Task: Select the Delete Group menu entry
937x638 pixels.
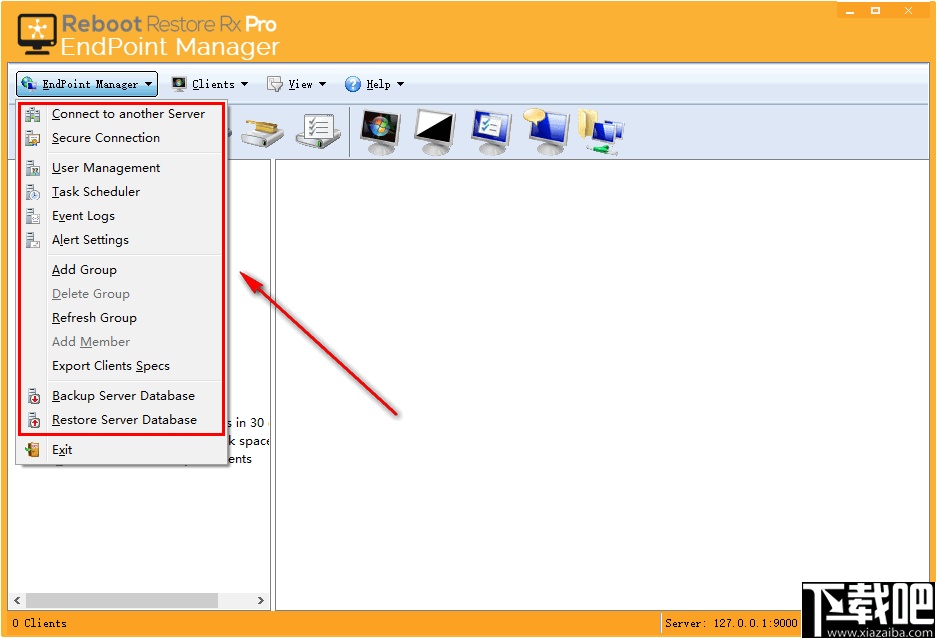Action: coord(121,294)
